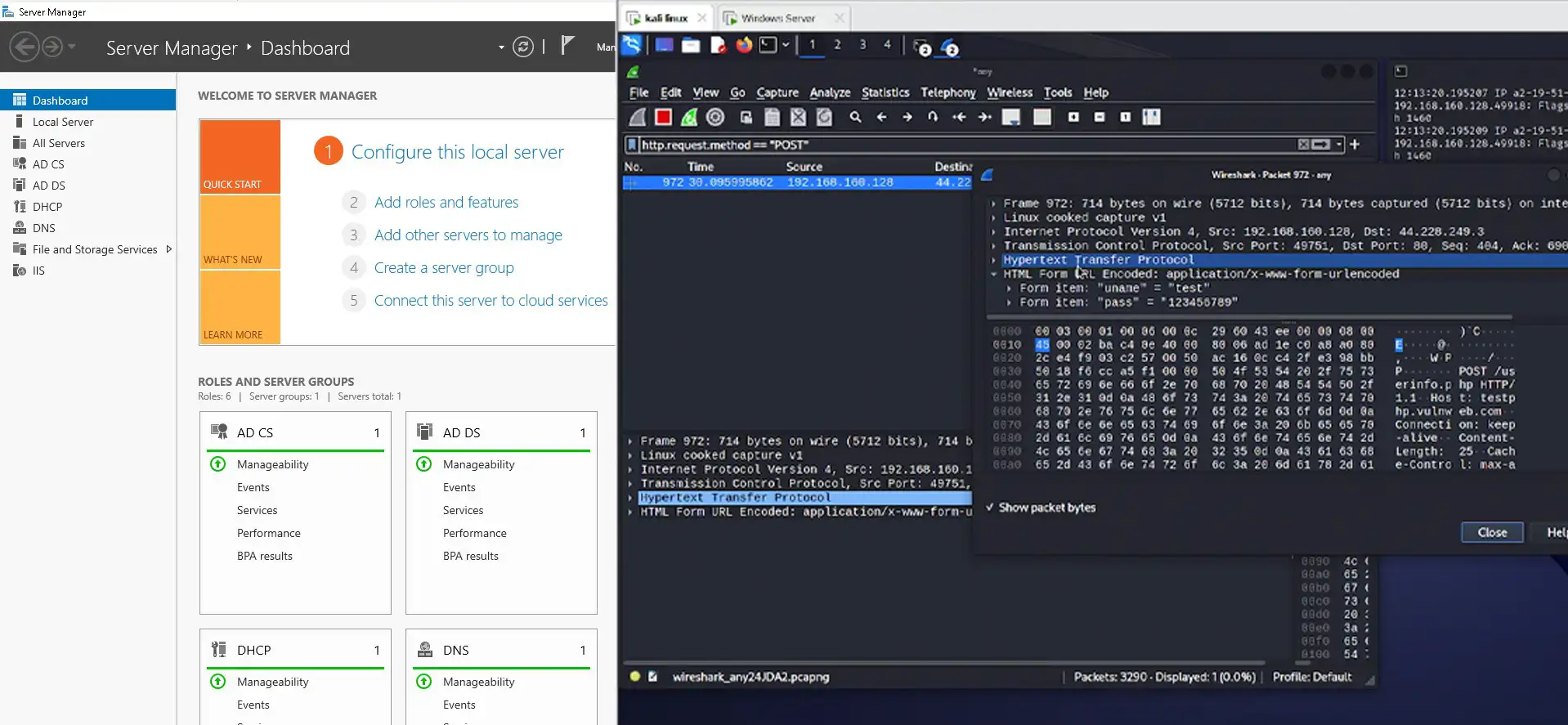Reset Wireshark text to normal size
Screen dimensions: 1568x725
pyautogui.click(x=1125, y=118)
